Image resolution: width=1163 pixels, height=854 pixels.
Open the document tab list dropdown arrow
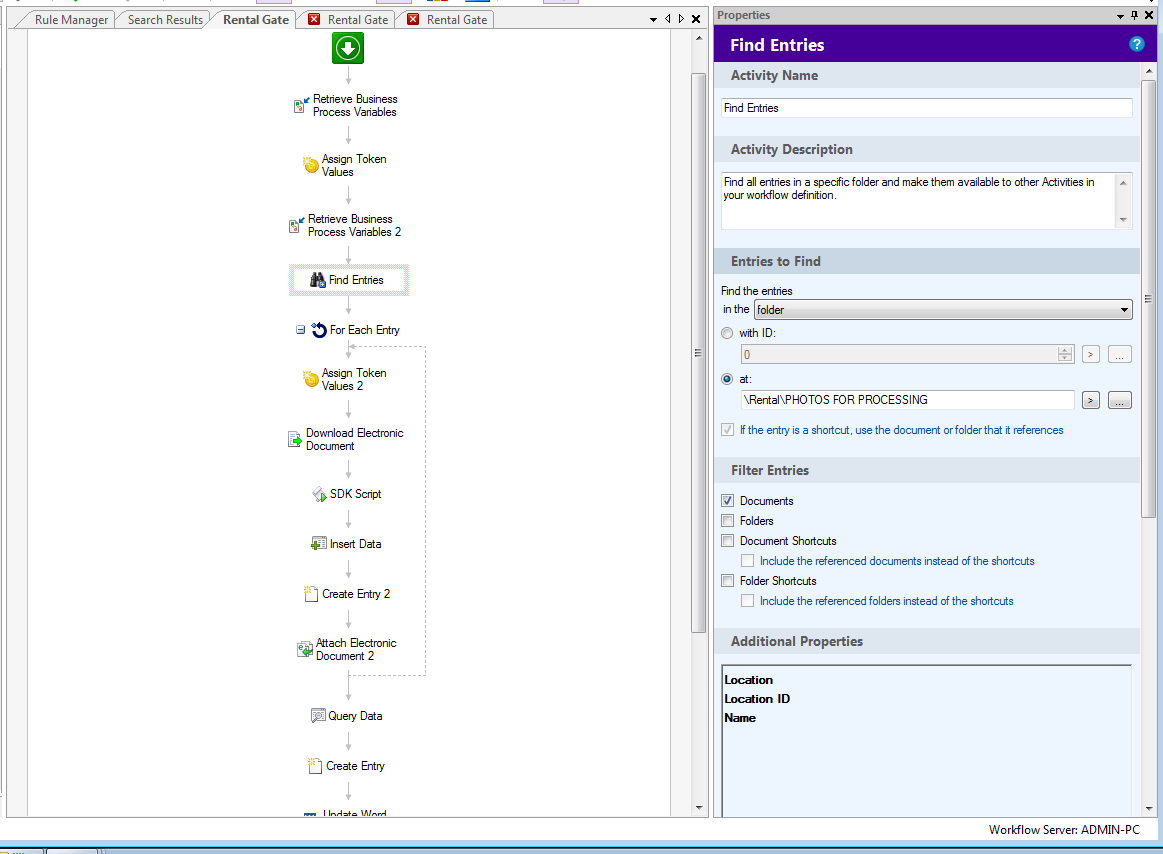pyautogui.click(x=653, y=19)
